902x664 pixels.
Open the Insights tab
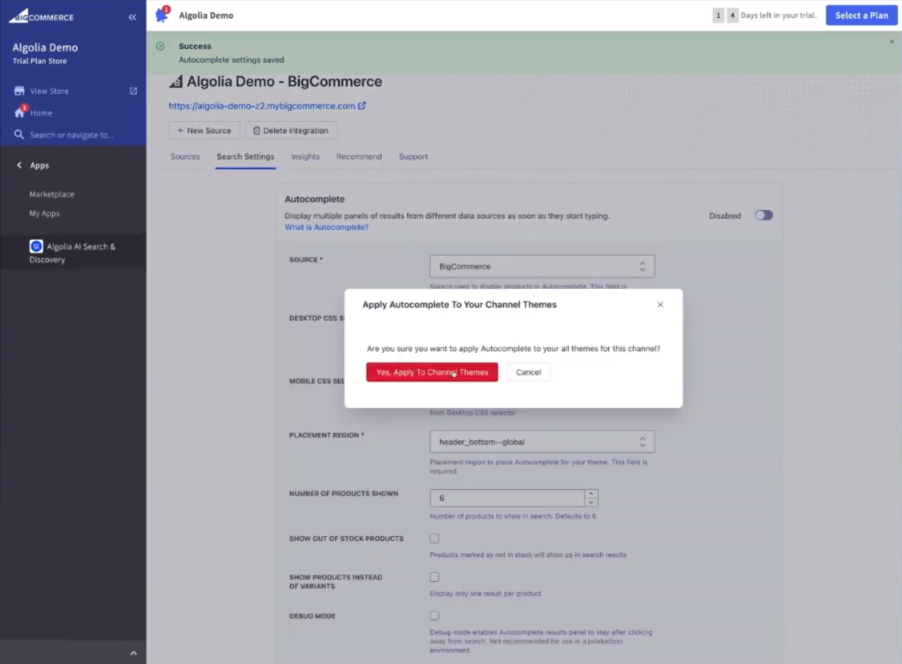coord(305,157)
